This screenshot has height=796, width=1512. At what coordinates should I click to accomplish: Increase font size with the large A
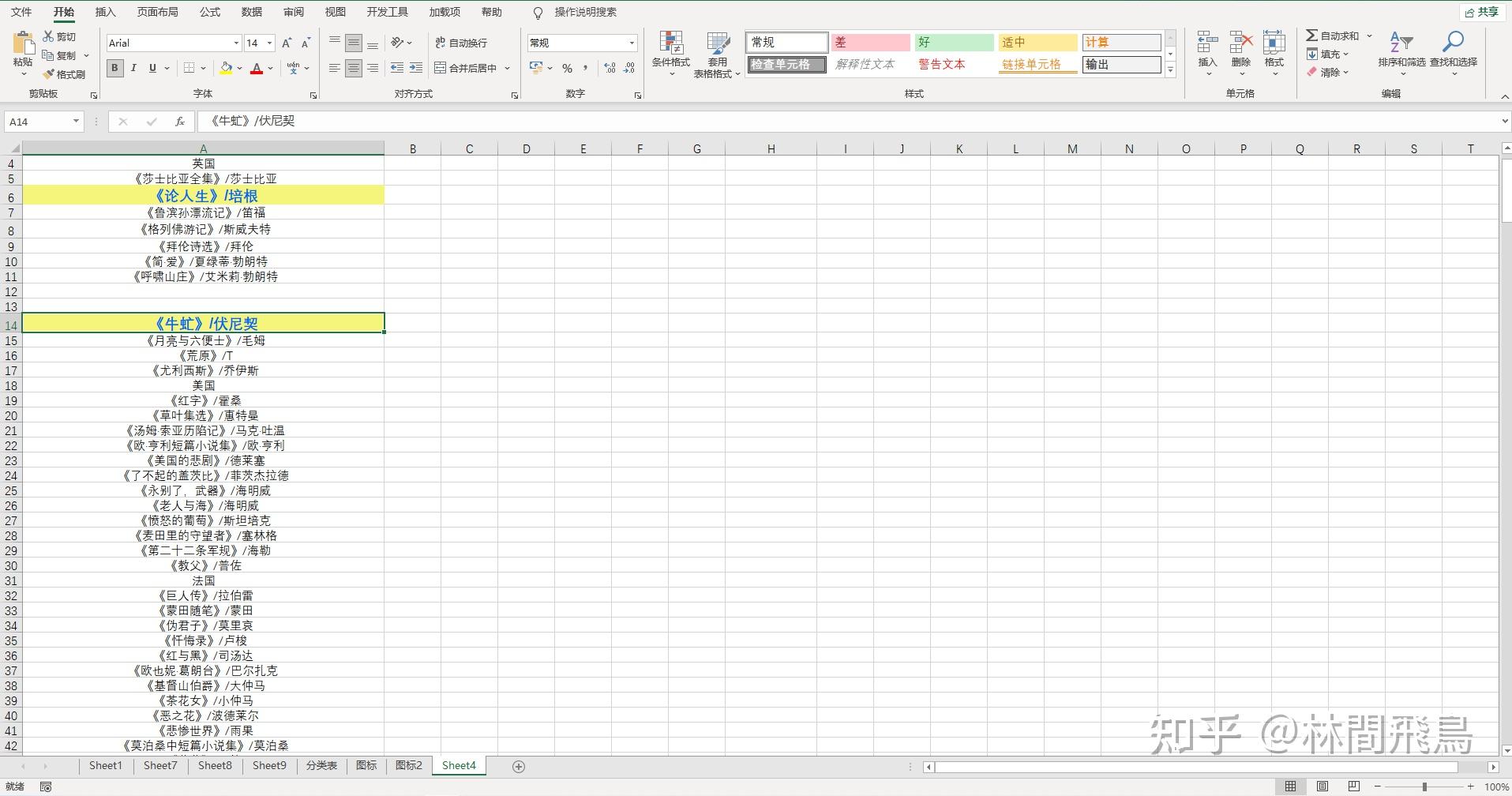287,43
